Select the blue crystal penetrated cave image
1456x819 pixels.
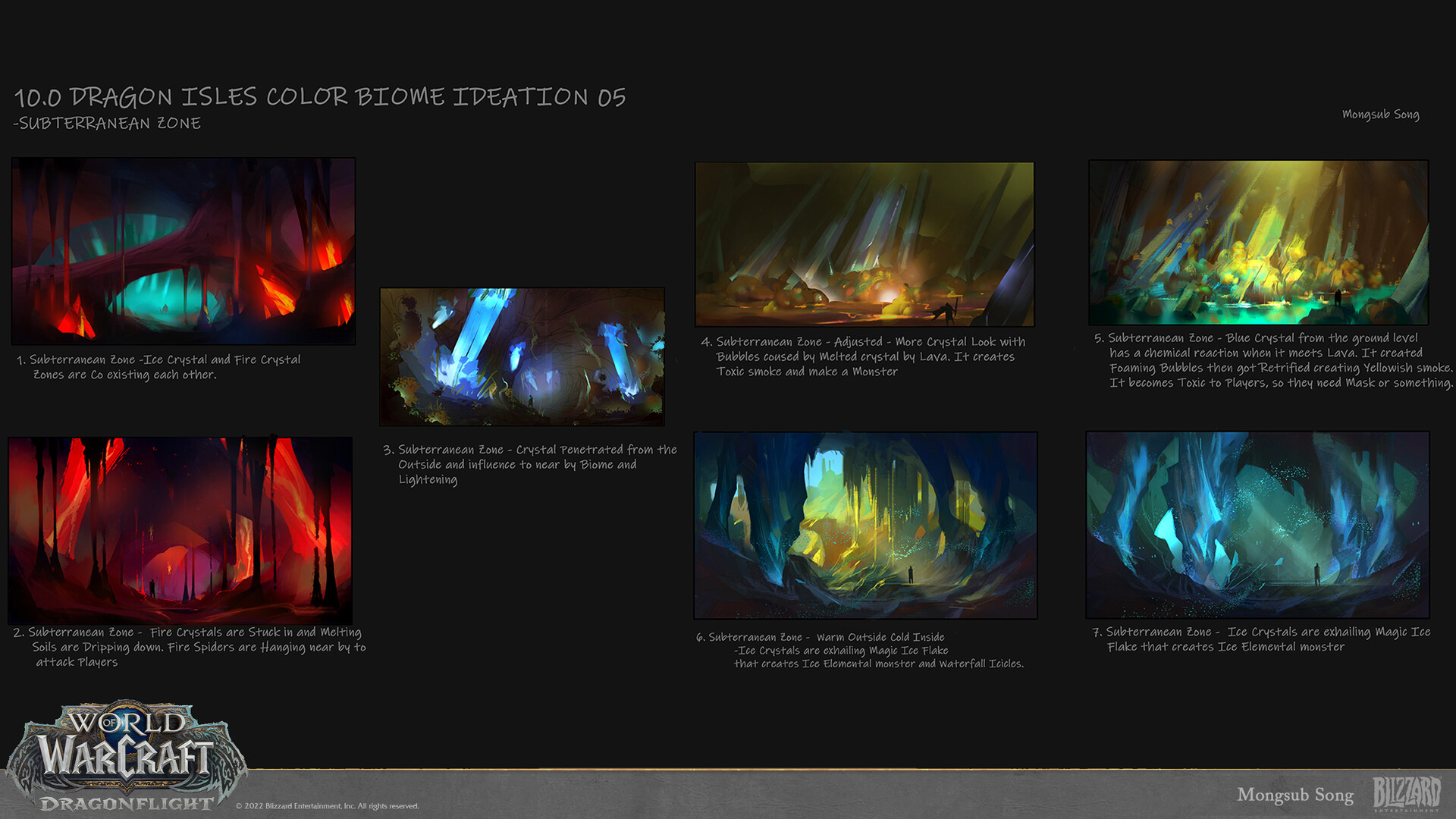pyautogui.click(x=522, y=356)
